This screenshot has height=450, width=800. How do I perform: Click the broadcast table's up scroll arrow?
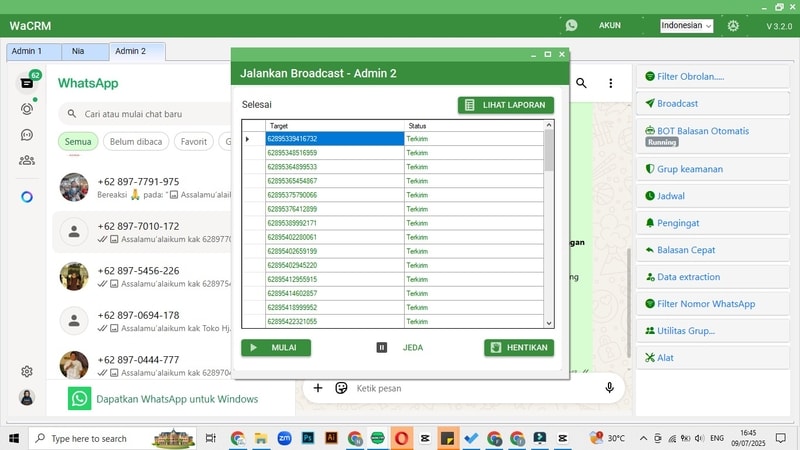coord(549,125)
